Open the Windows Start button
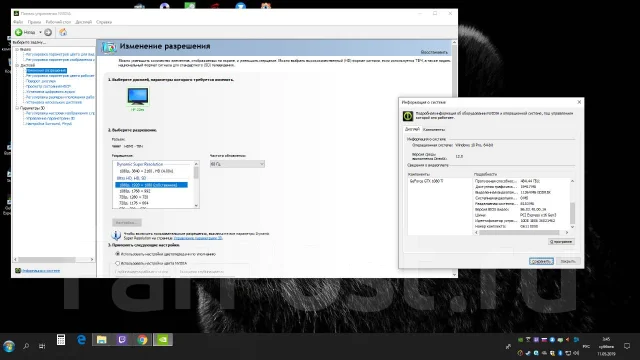 coord(9,346)
